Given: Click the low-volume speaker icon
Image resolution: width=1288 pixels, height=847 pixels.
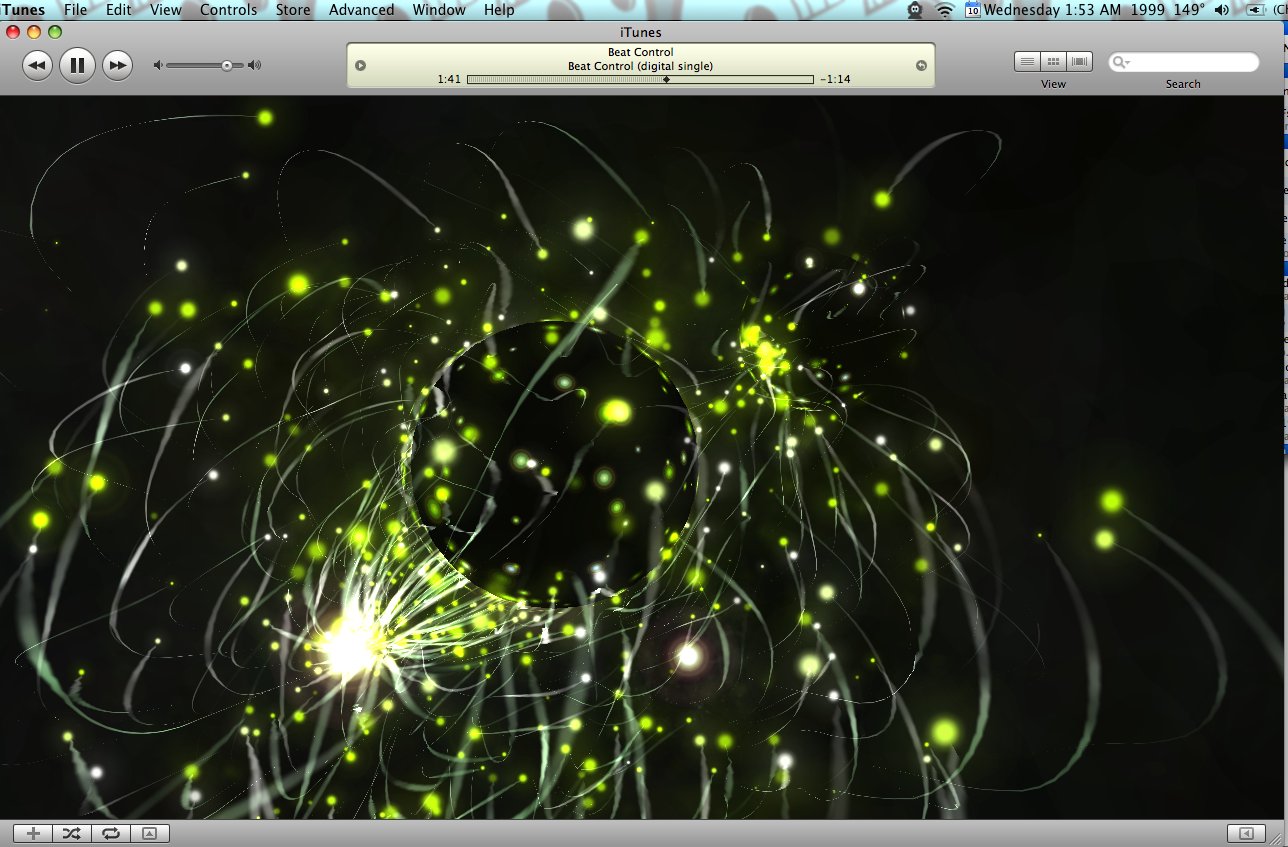Looking at the screenshot, I should point(157,65).
